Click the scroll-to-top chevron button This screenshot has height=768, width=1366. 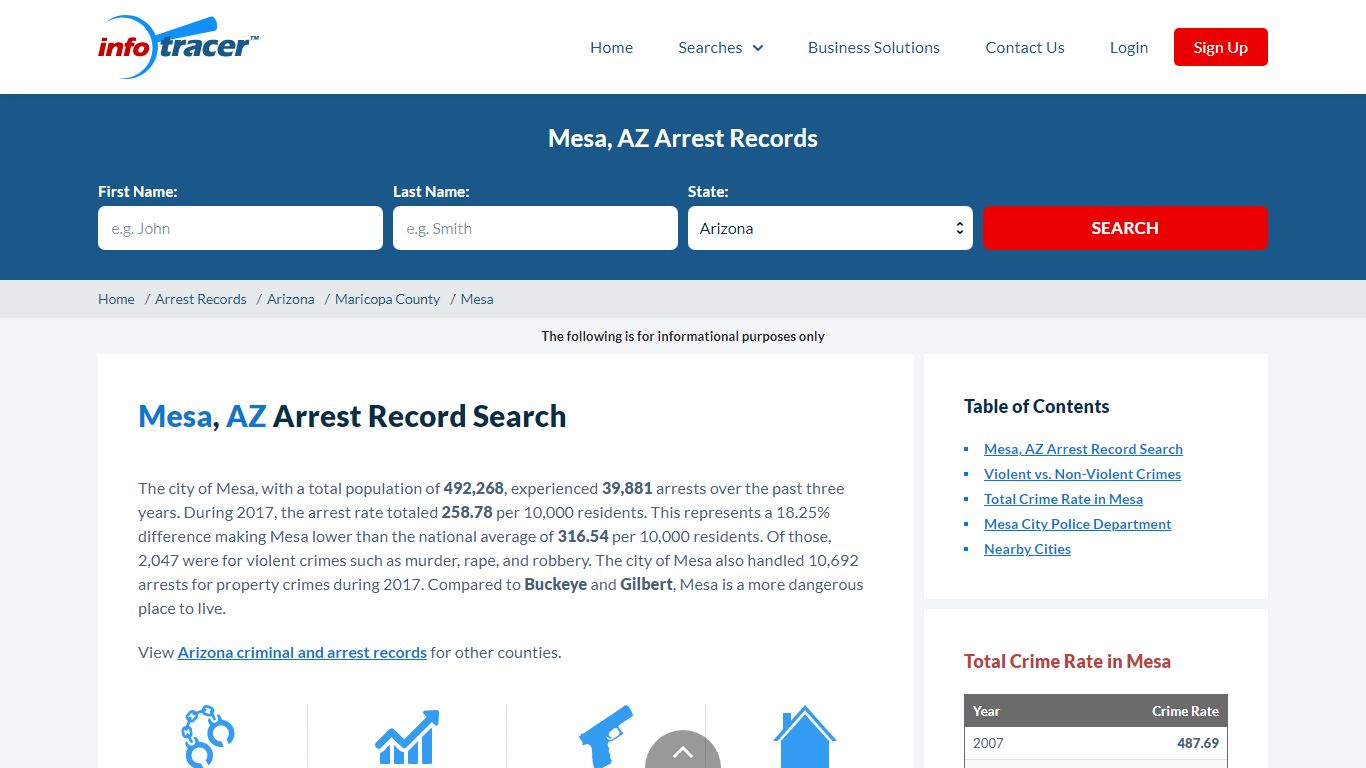coord(683,751)
